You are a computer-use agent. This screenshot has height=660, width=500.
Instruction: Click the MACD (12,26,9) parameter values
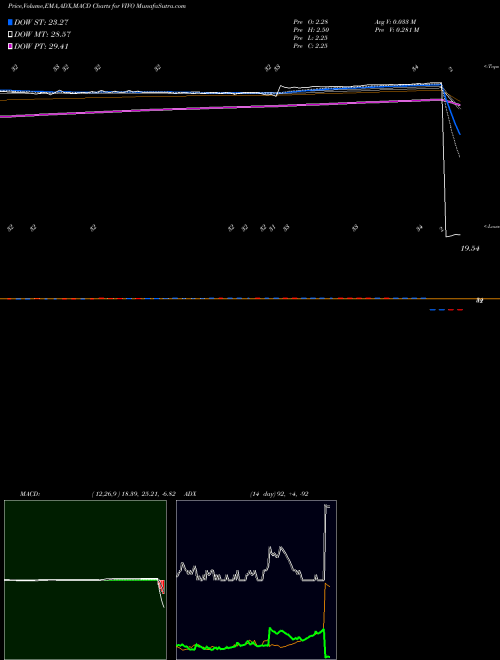tap(133, 494)
